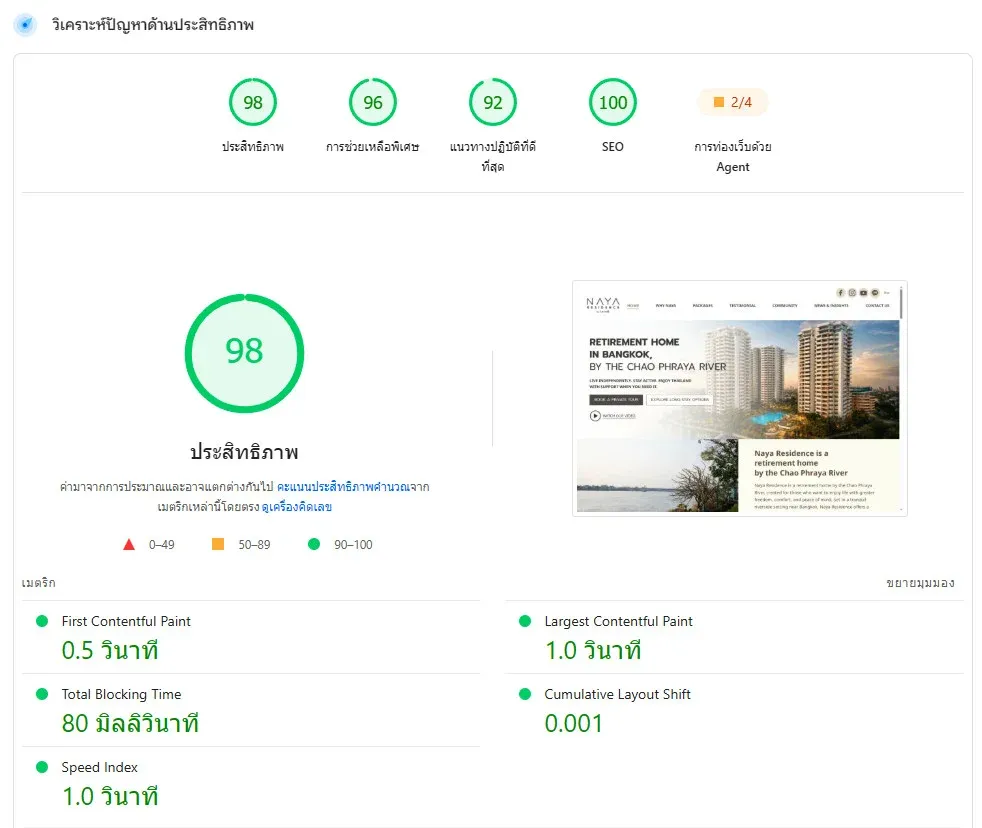Viewport: 982px width, 828px height.
Task: Select the 98 performance score gauge
Action: click(253, 102)
